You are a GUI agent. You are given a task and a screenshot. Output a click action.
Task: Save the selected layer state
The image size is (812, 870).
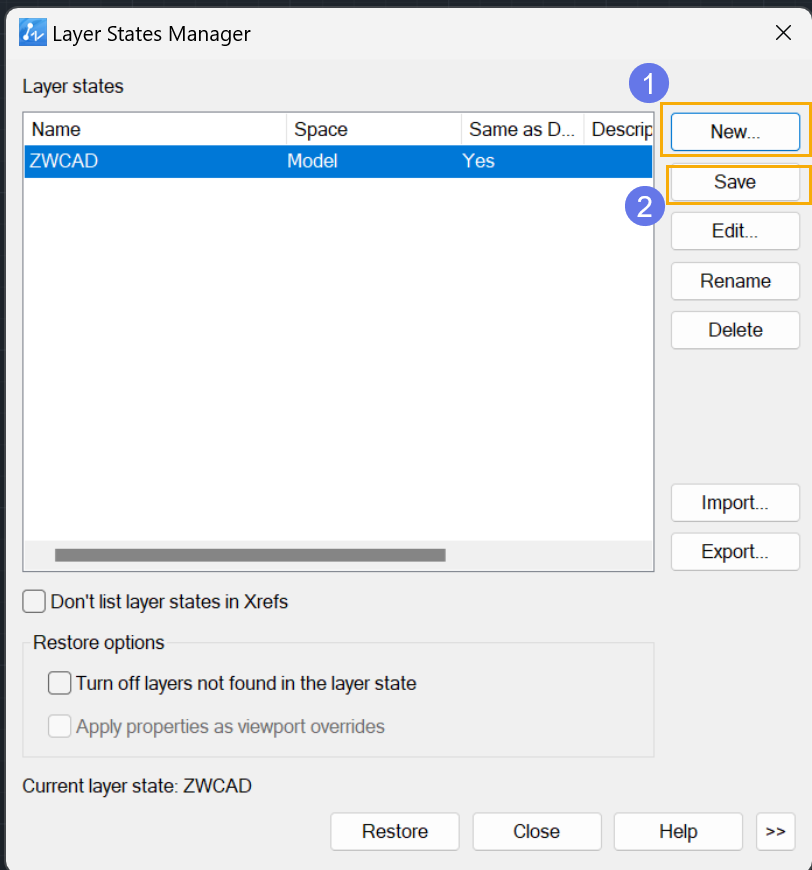[x=735, y=182]
